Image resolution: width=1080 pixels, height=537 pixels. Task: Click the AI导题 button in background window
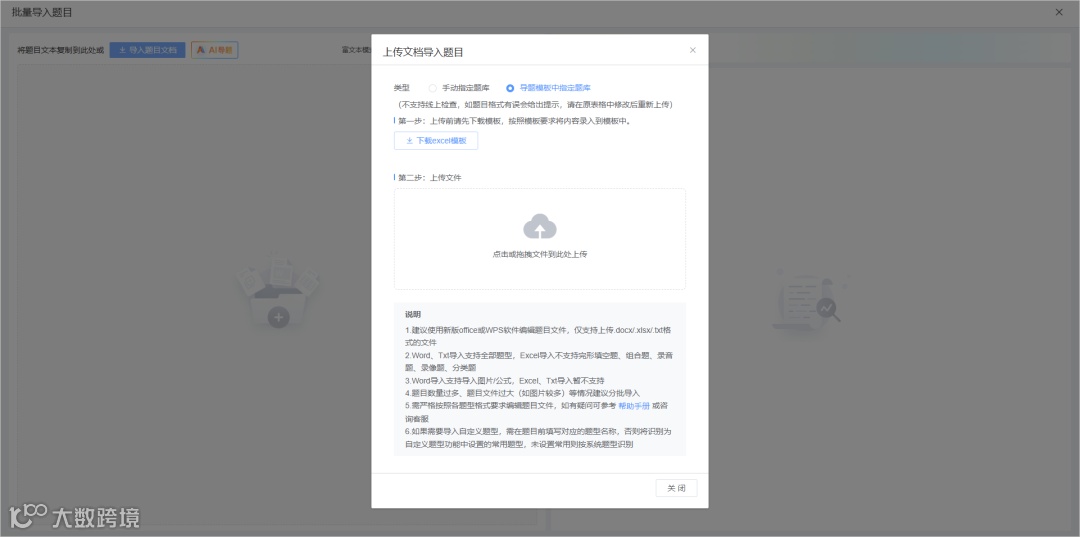(x=215, y=50)
